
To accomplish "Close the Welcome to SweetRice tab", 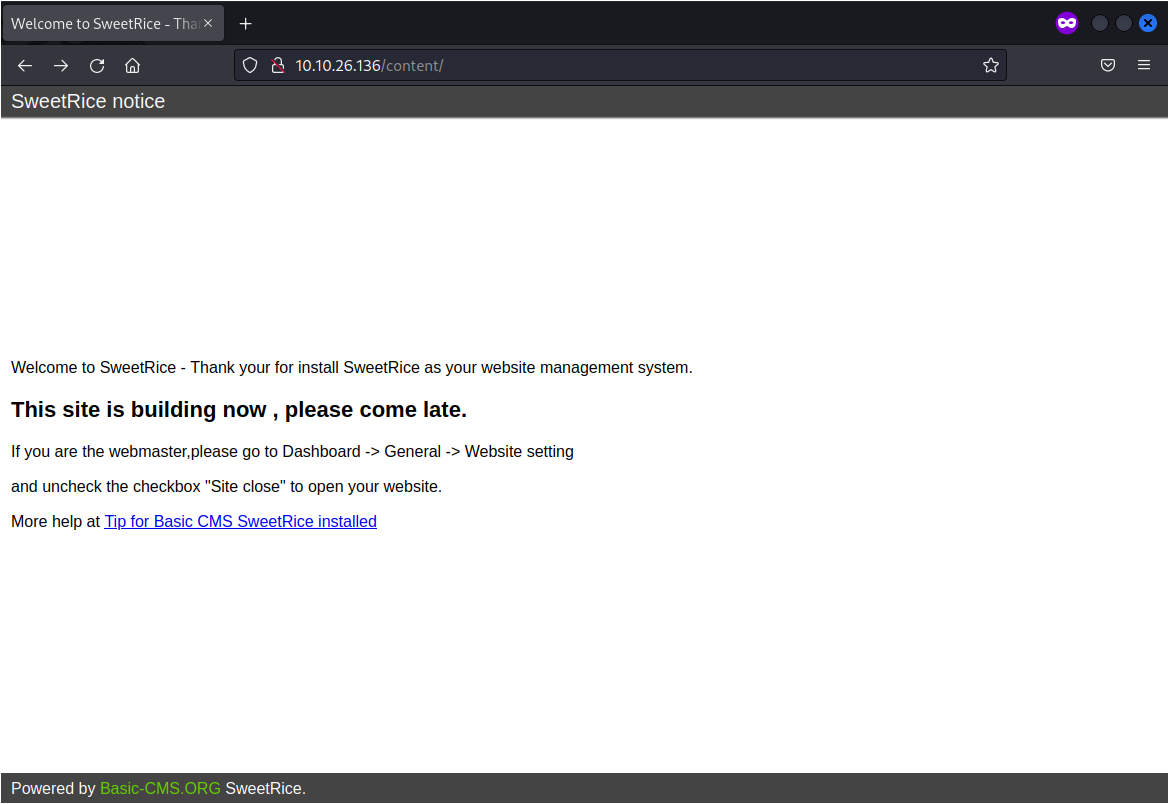I will 208,22.
